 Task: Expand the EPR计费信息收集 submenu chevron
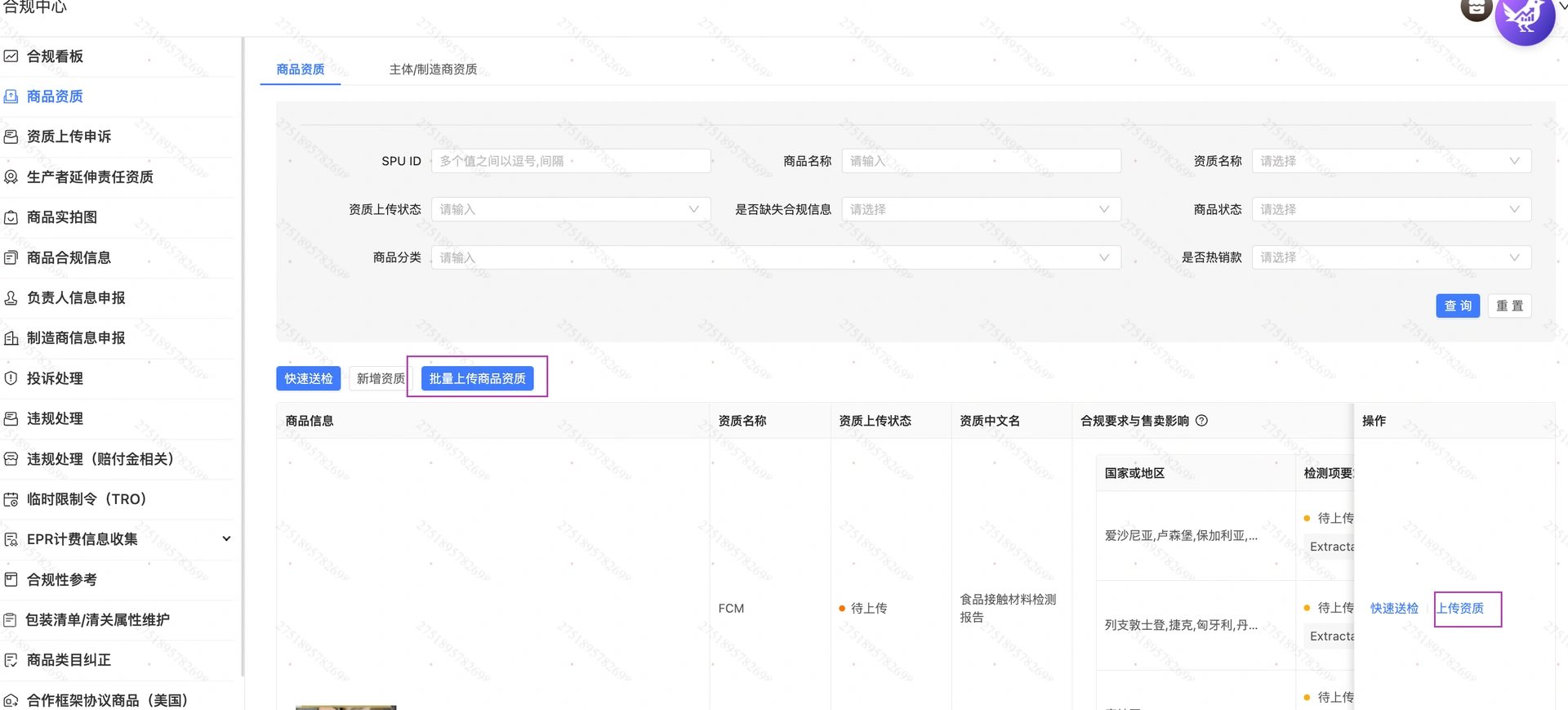click(226, 538)
